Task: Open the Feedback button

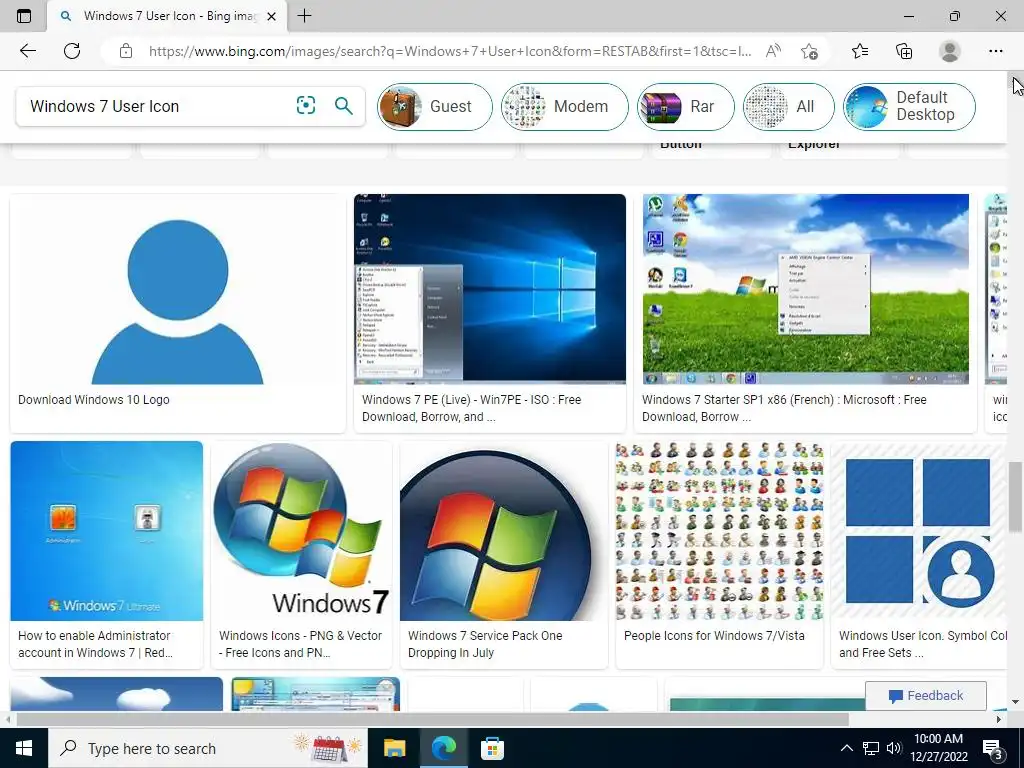Action: 925,696
